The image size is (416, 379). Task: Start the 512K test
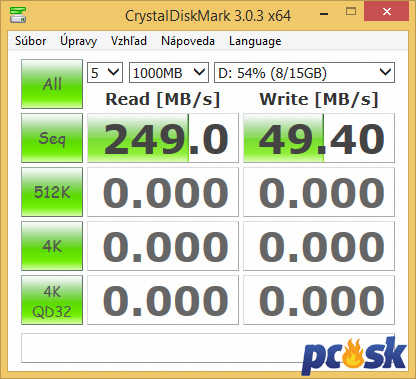52,192
